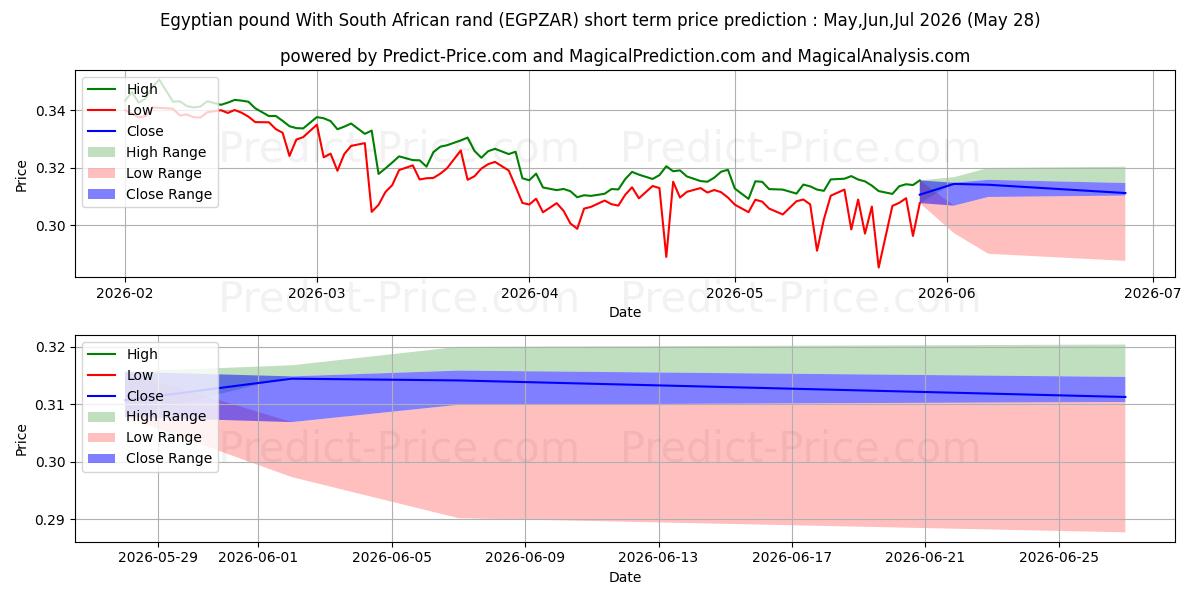Click Low Range legend patch in bottom chart
Viewport: 1200px width, 600px height.
pos(103,437)
